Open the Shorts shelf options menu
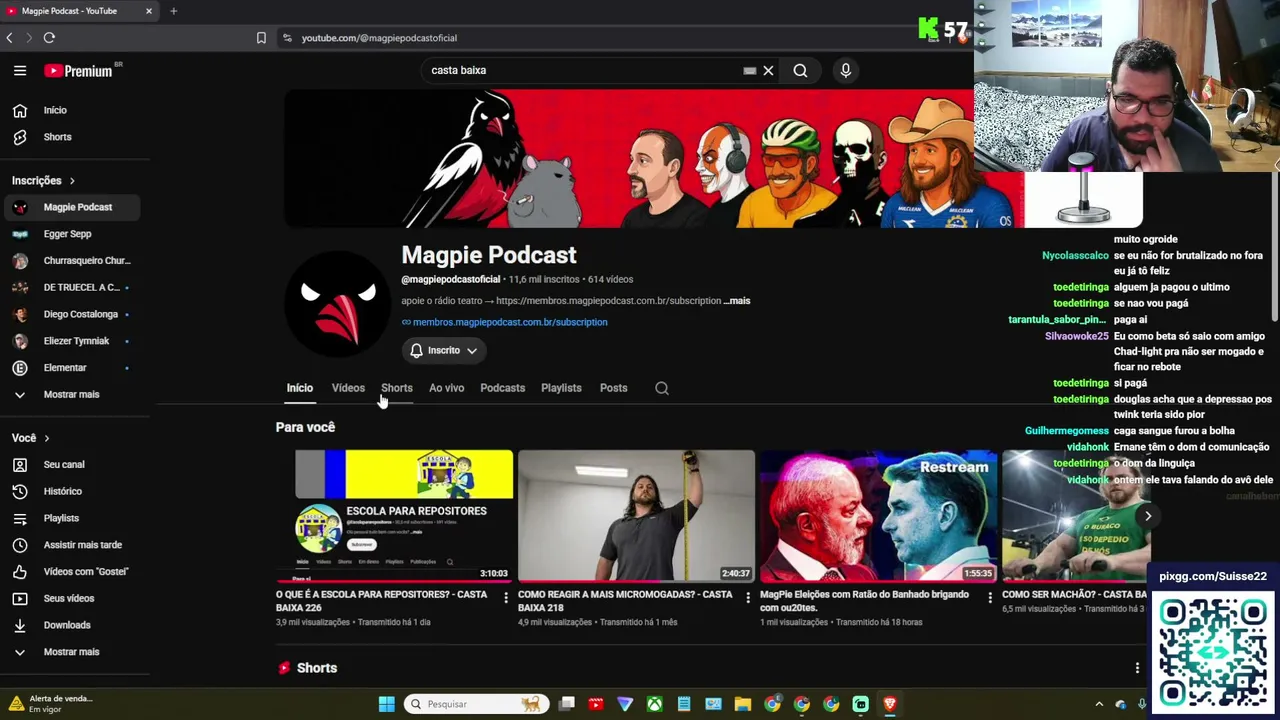The width and height of the screenshot is (1280, 720). [1137, 668]
